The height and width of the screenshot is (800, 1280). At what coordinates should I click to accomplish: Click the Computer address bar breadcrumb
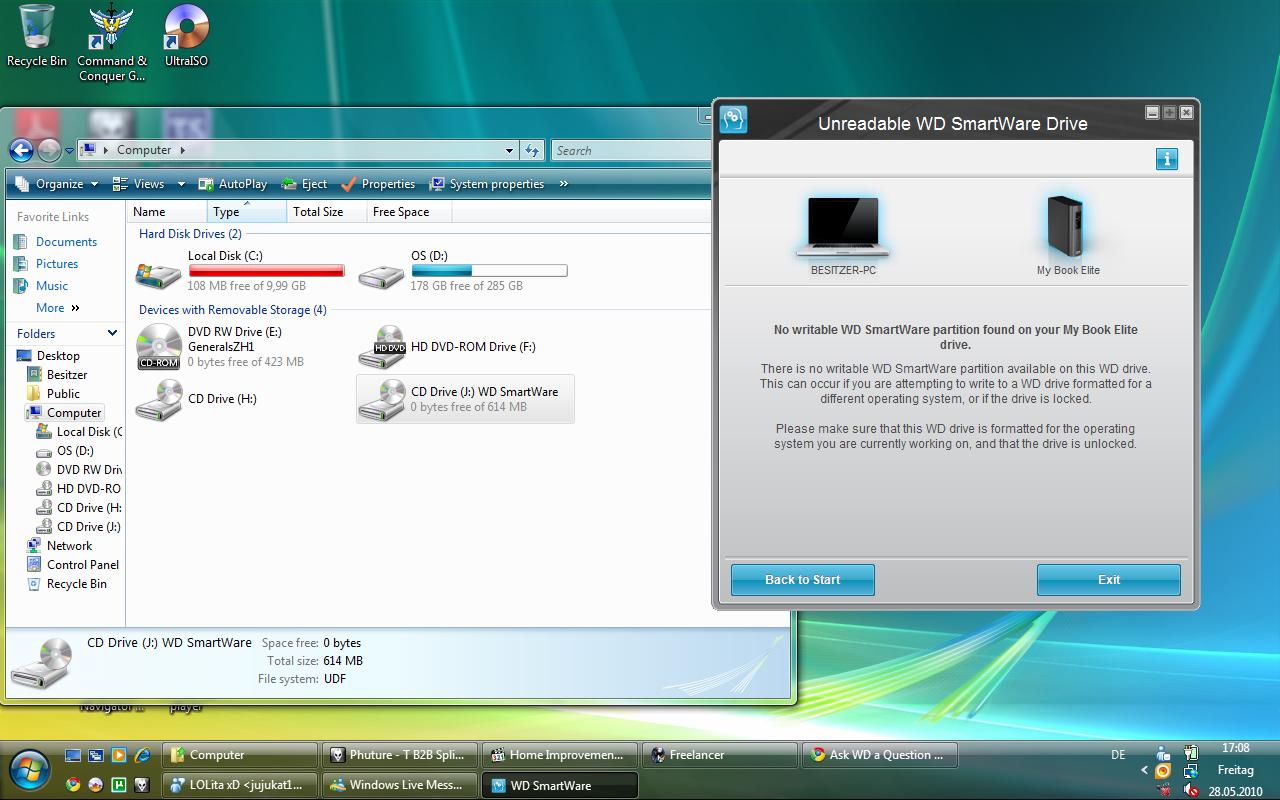click(x=144, y=150)
